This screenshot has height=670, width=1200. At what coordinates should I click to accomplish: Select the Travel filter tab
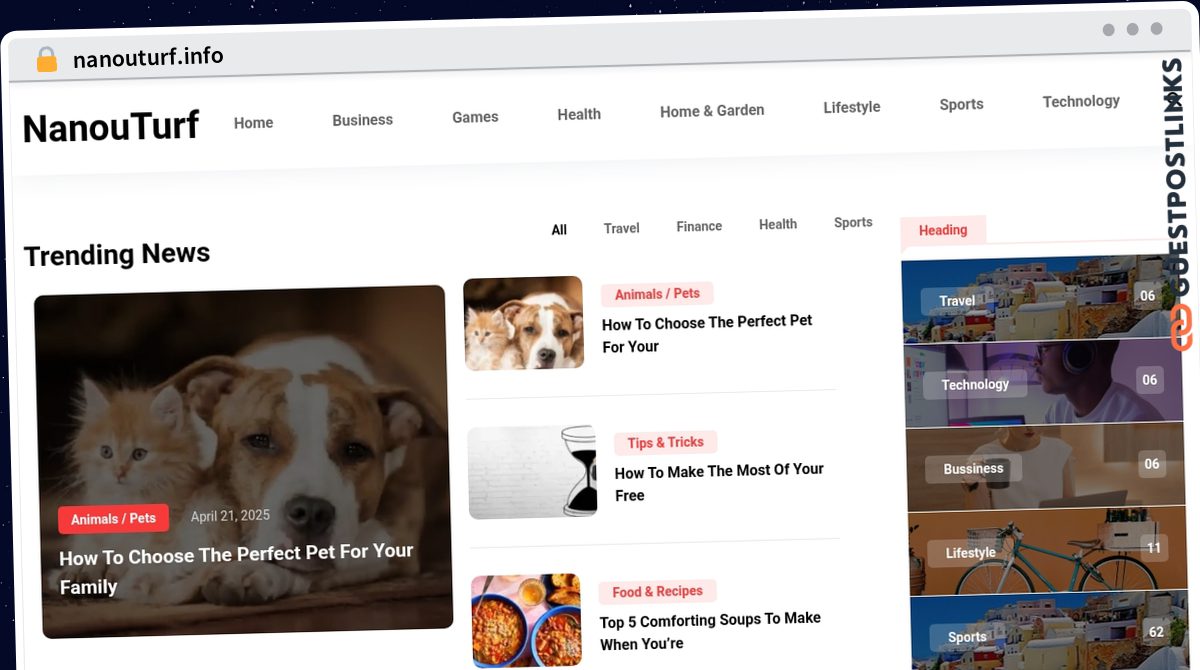[621, 228]
